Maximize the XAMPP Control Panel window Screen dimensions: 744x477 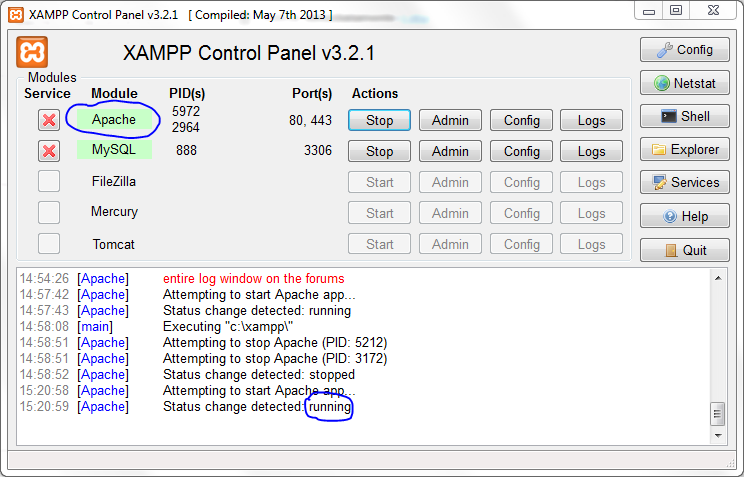pos(676,10)
